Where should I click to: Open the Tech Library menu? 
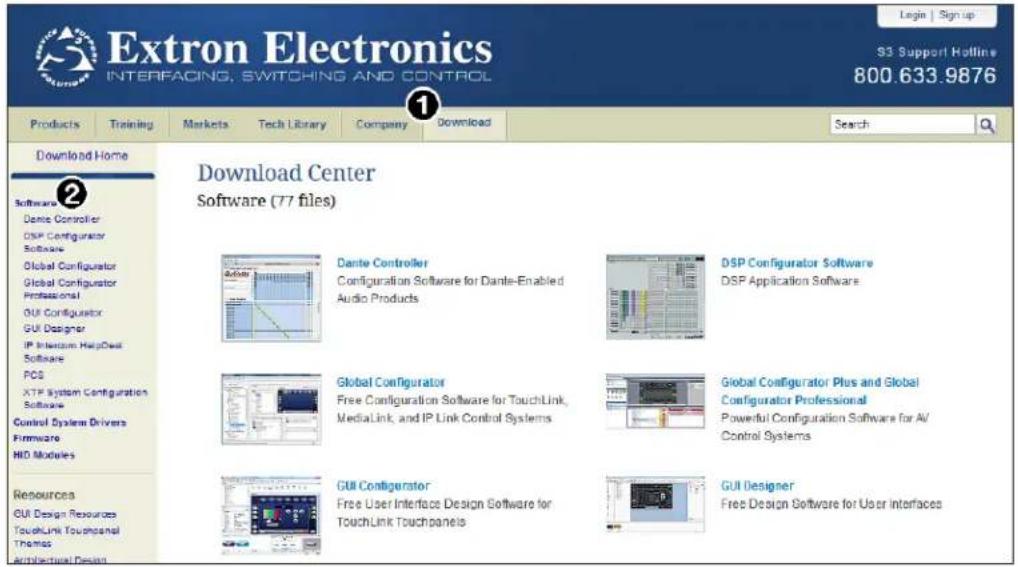[292, 124]
